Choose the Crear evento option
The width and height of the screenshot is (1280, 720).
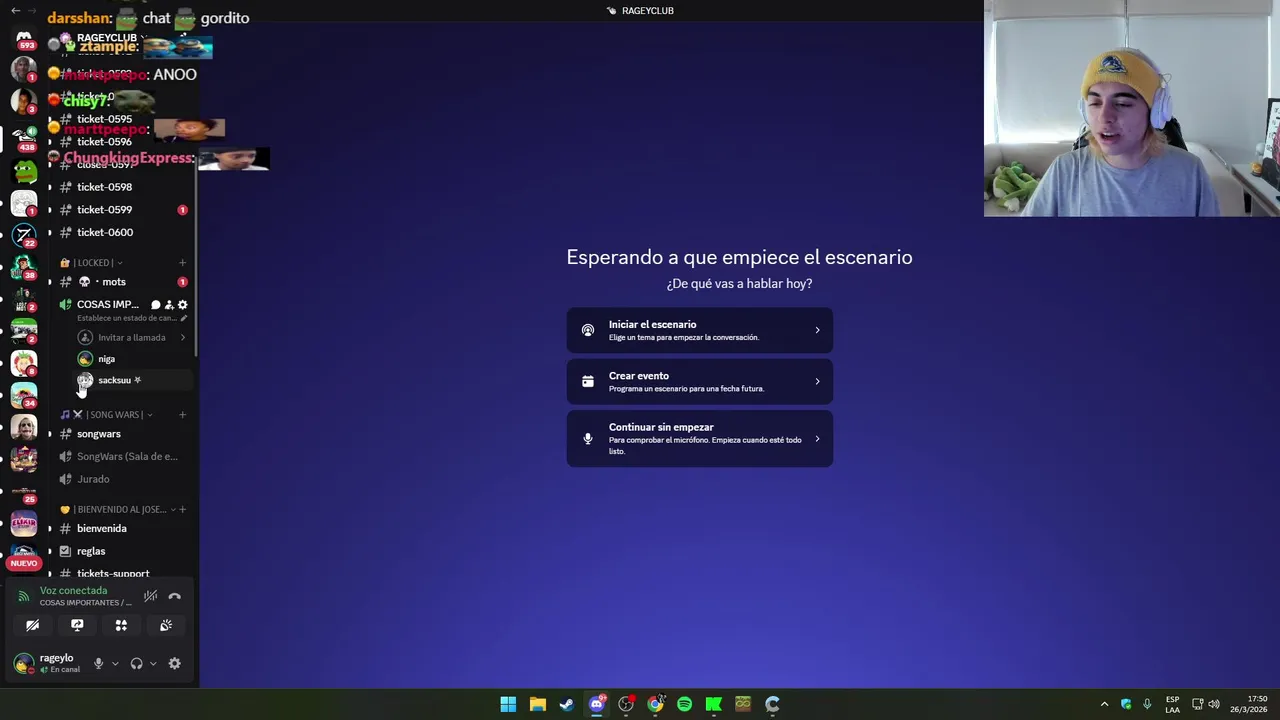[699, 382]
